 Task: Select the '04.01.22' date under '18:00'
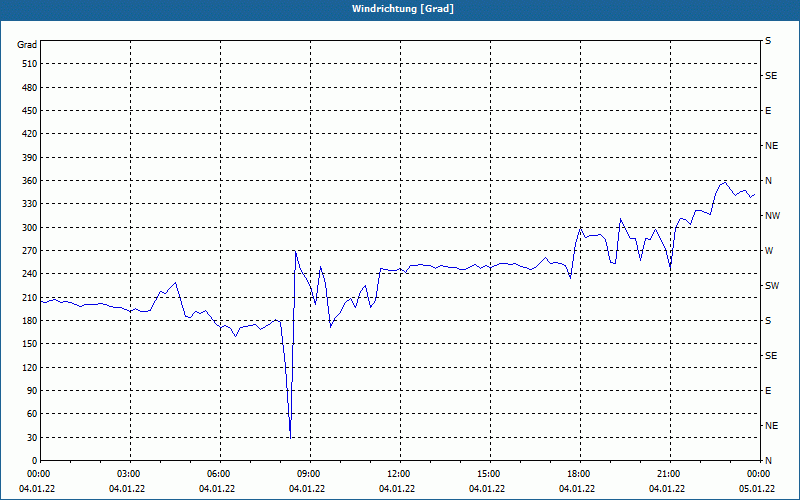point(577,489)
